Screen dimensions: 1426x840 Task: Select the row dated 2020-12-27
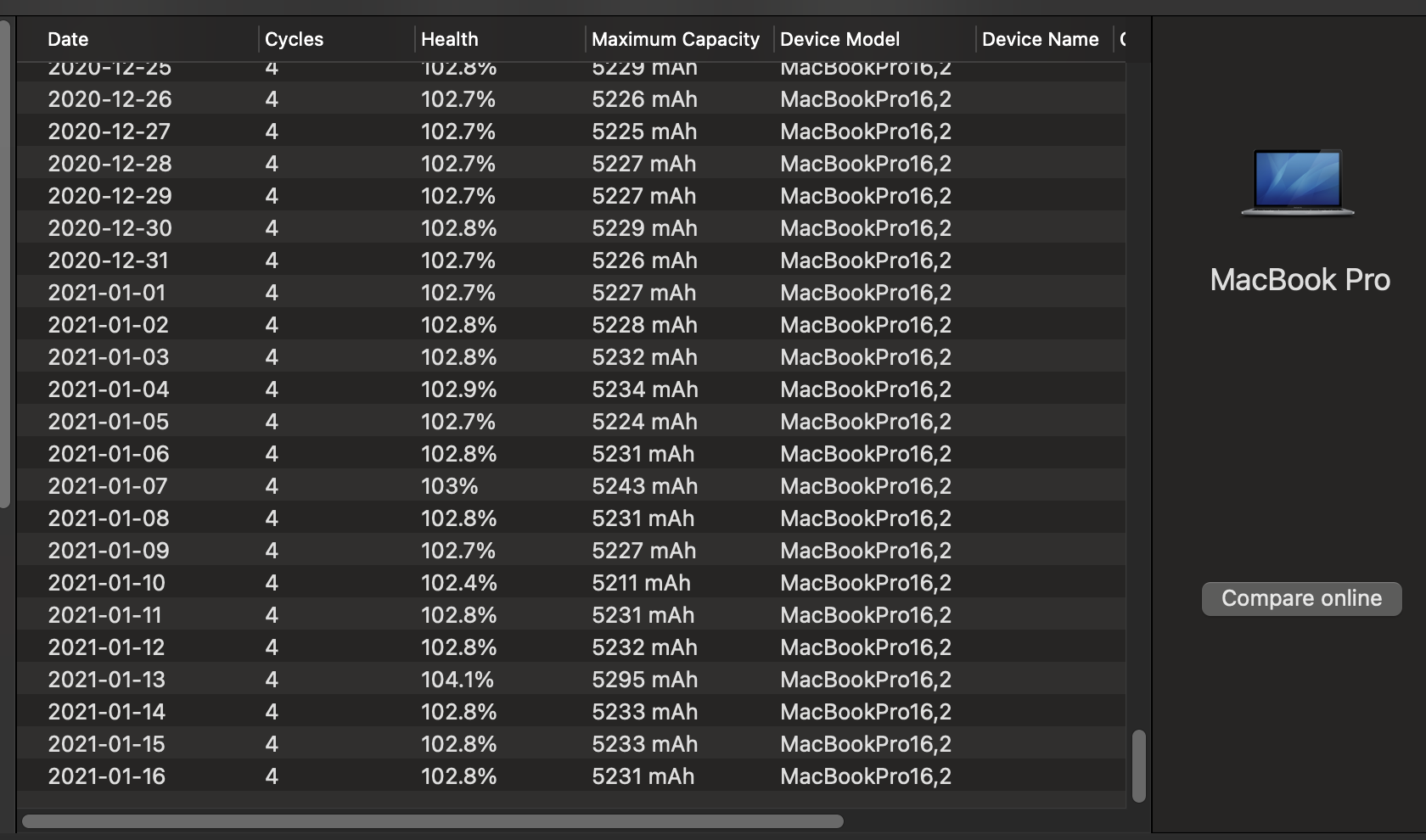(x=571, y=132)
